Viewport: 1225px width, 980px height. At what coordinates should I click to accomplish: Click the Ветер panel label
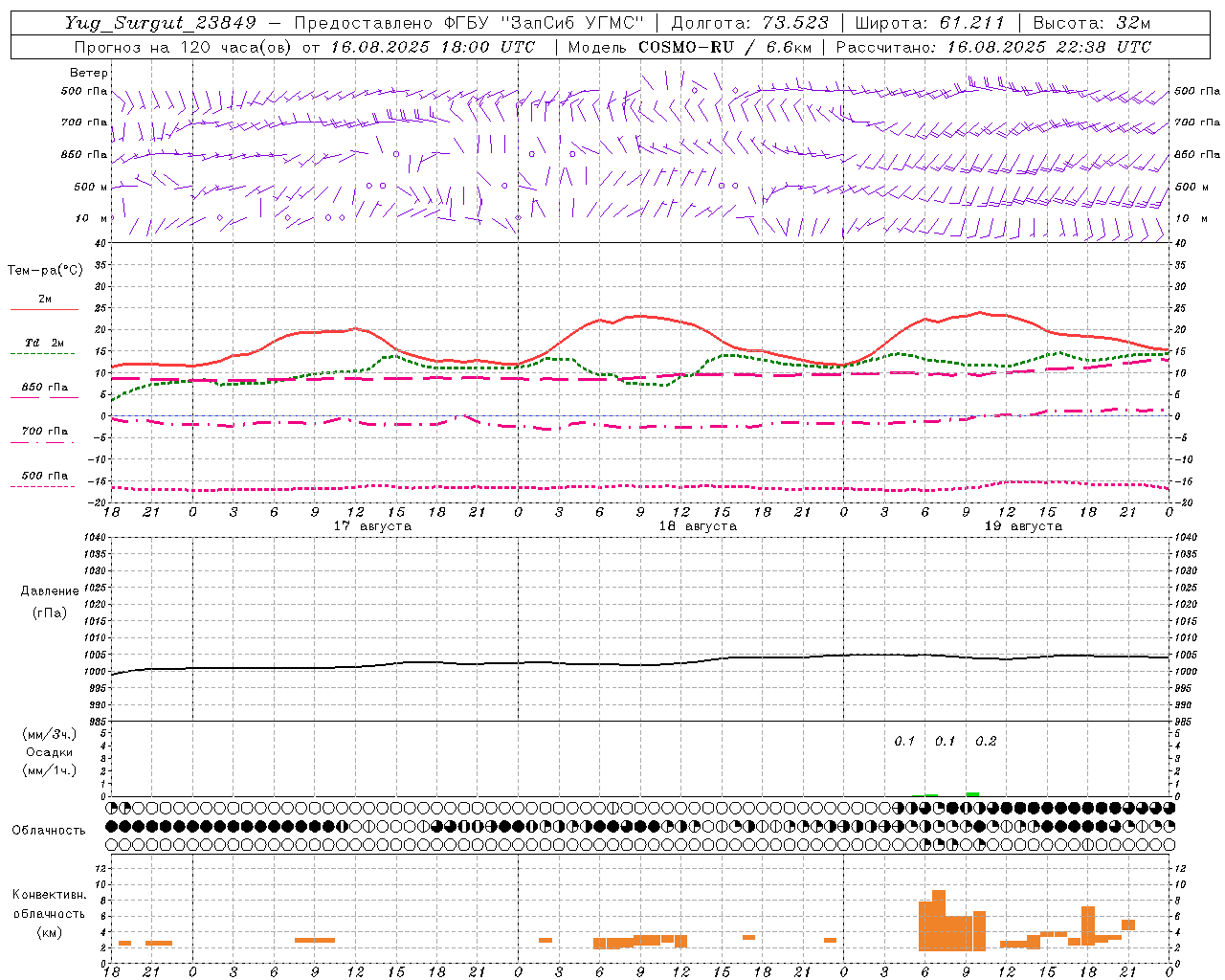[x=89, y=73]
